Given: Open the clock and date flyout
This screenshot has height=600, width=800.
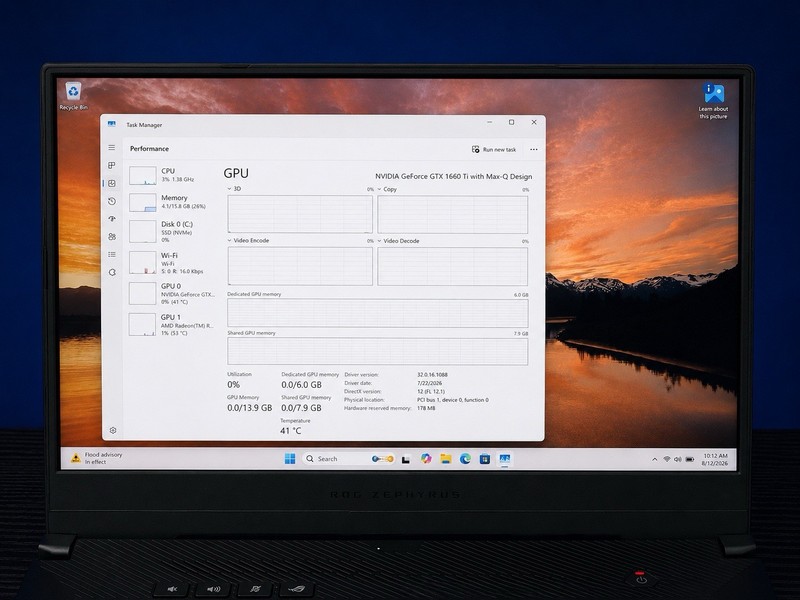Looking at the screenshot, I should pos(715,459).
